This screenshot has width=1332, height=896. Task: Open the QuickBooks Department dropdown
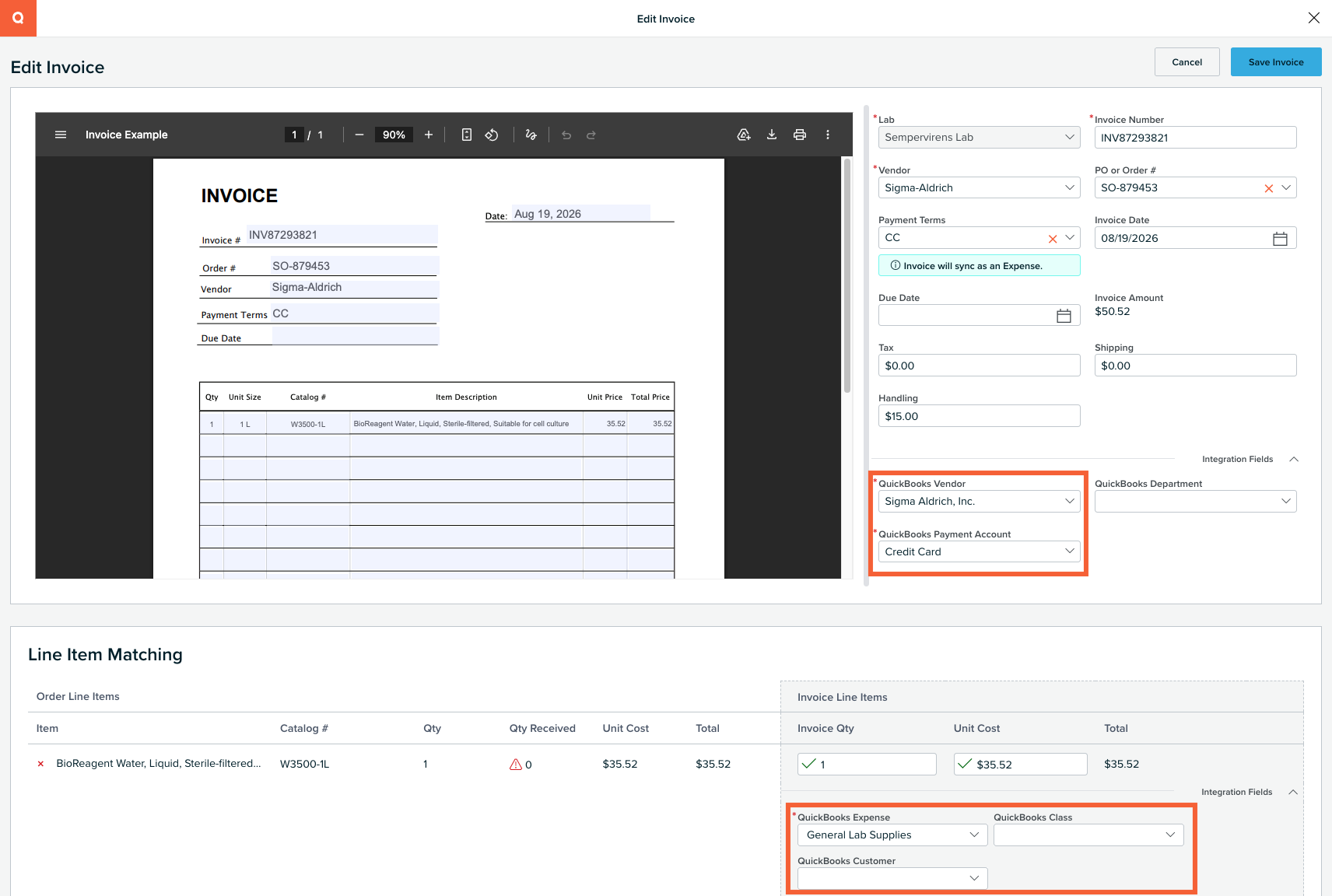(1195, 501)
